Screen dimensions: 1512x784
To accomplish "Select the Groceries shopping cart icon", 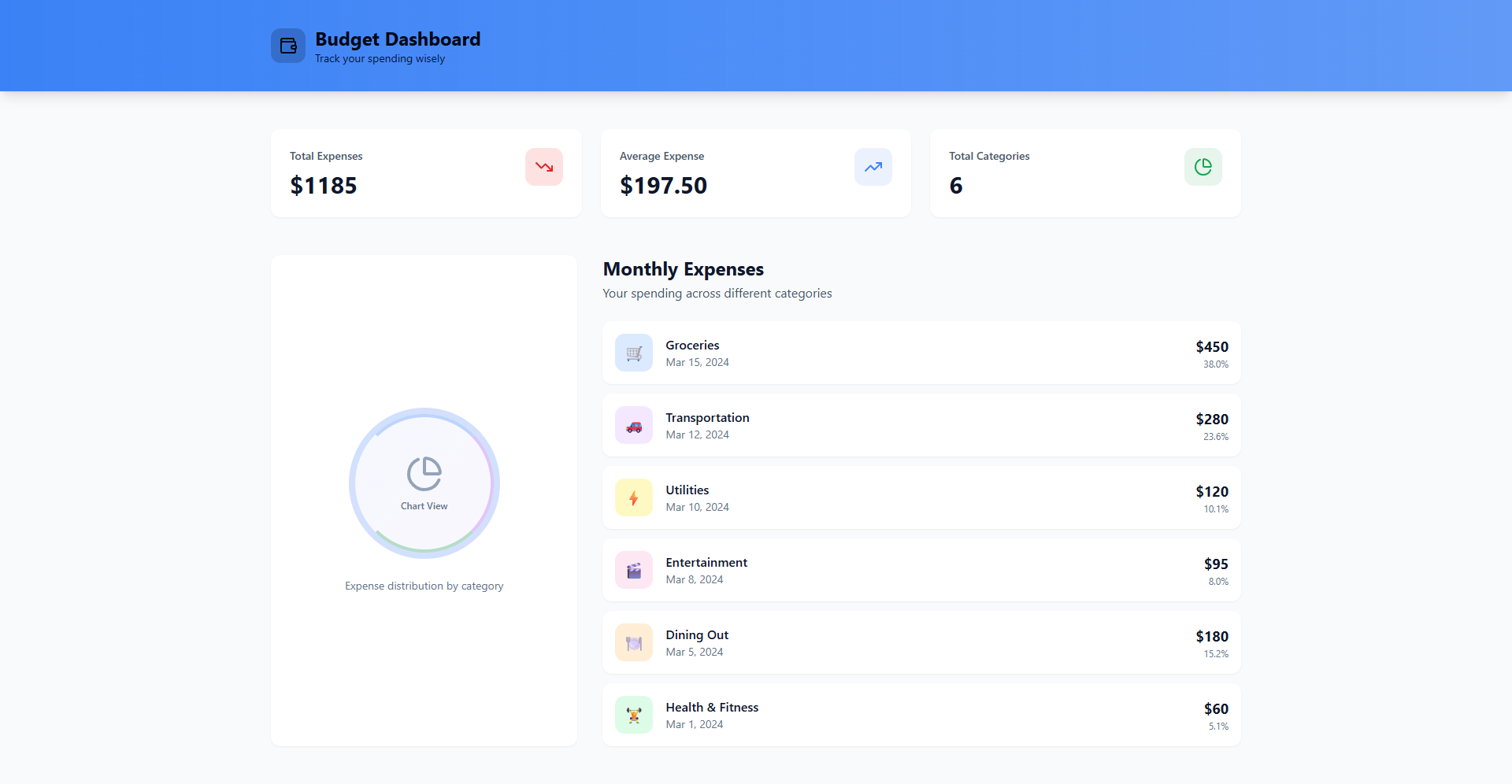I will [634, 353].
